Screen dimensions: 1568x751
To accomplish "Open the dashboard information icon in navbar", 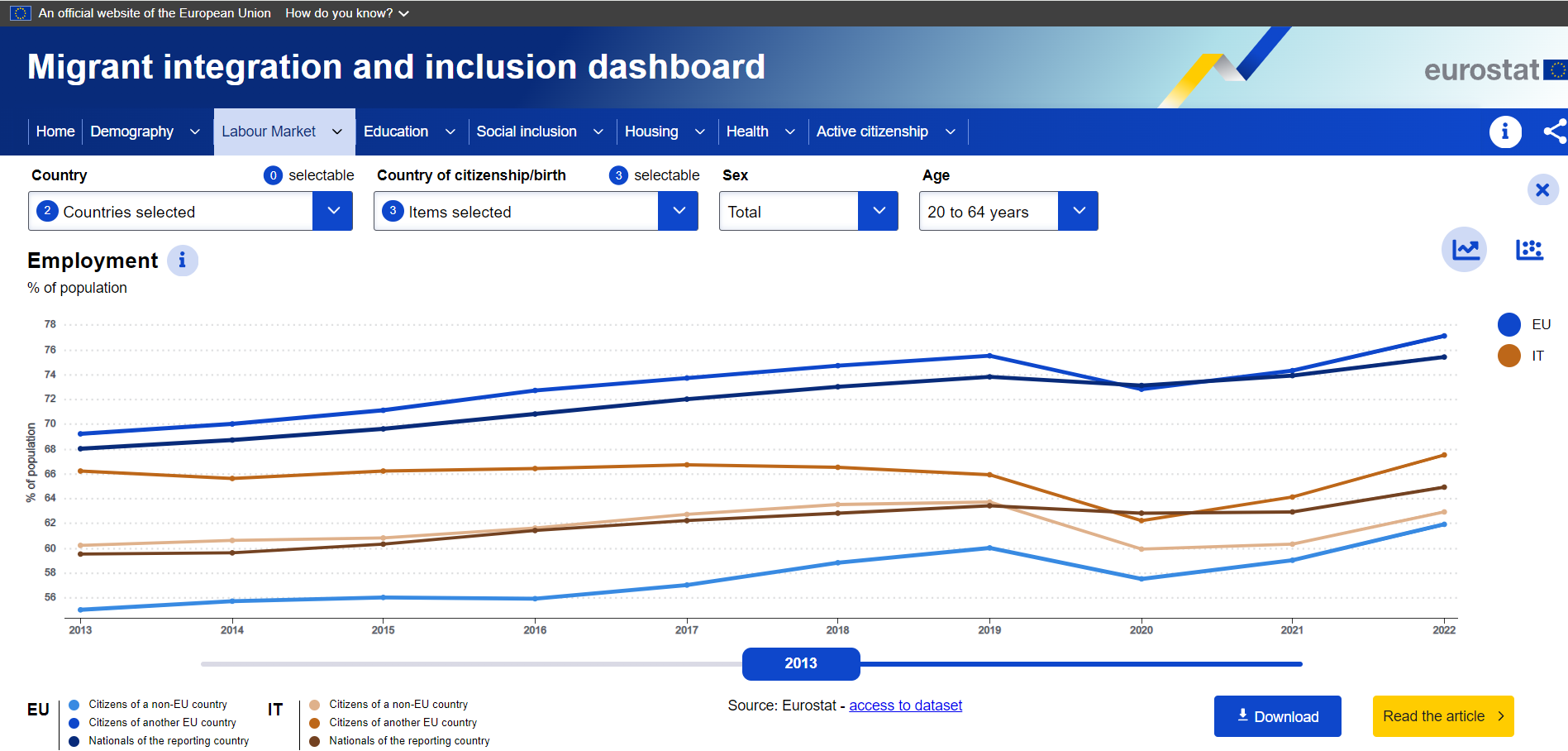I will tap(1504, 132).
